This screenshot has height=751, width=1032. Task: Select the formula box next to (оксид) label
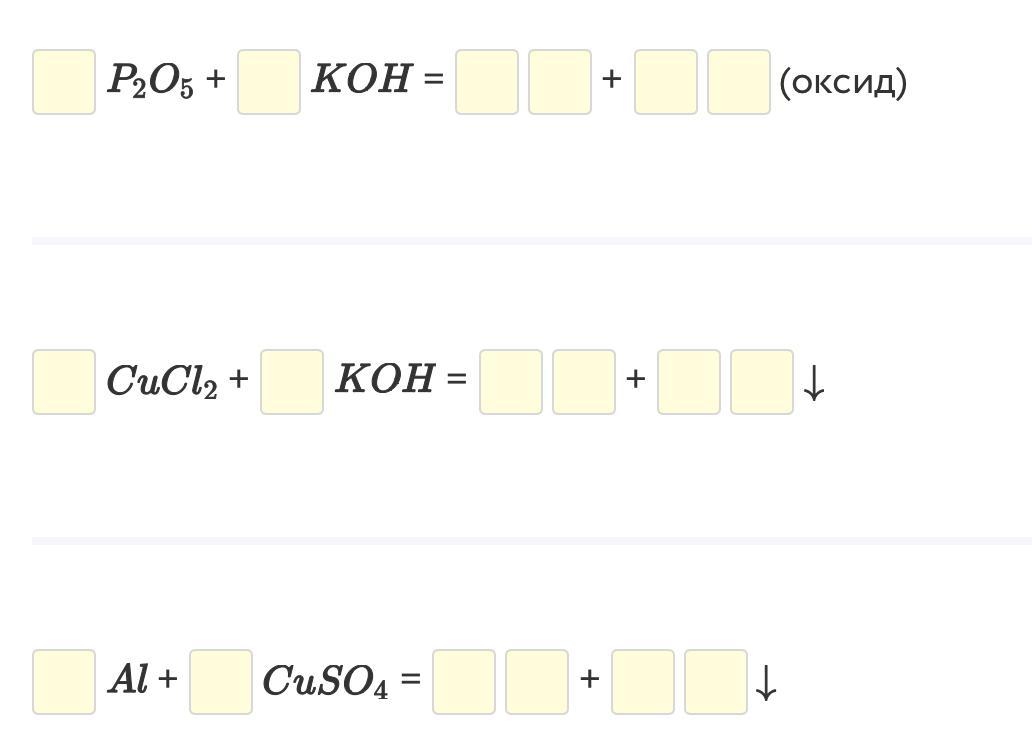click(x=739, y=82)
